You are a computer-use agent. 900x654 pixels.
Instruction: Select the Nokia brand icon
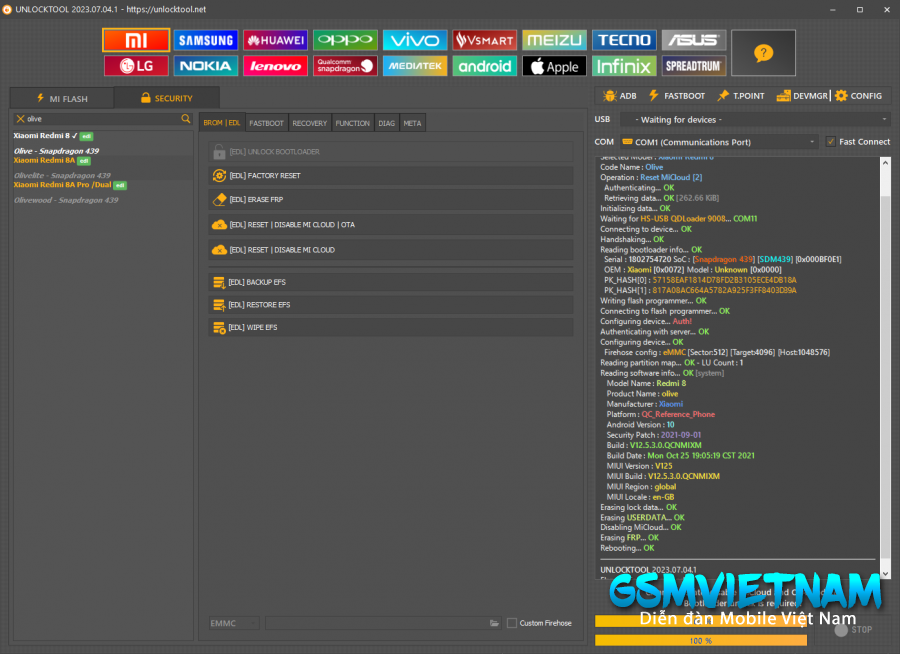pos(205,66)
